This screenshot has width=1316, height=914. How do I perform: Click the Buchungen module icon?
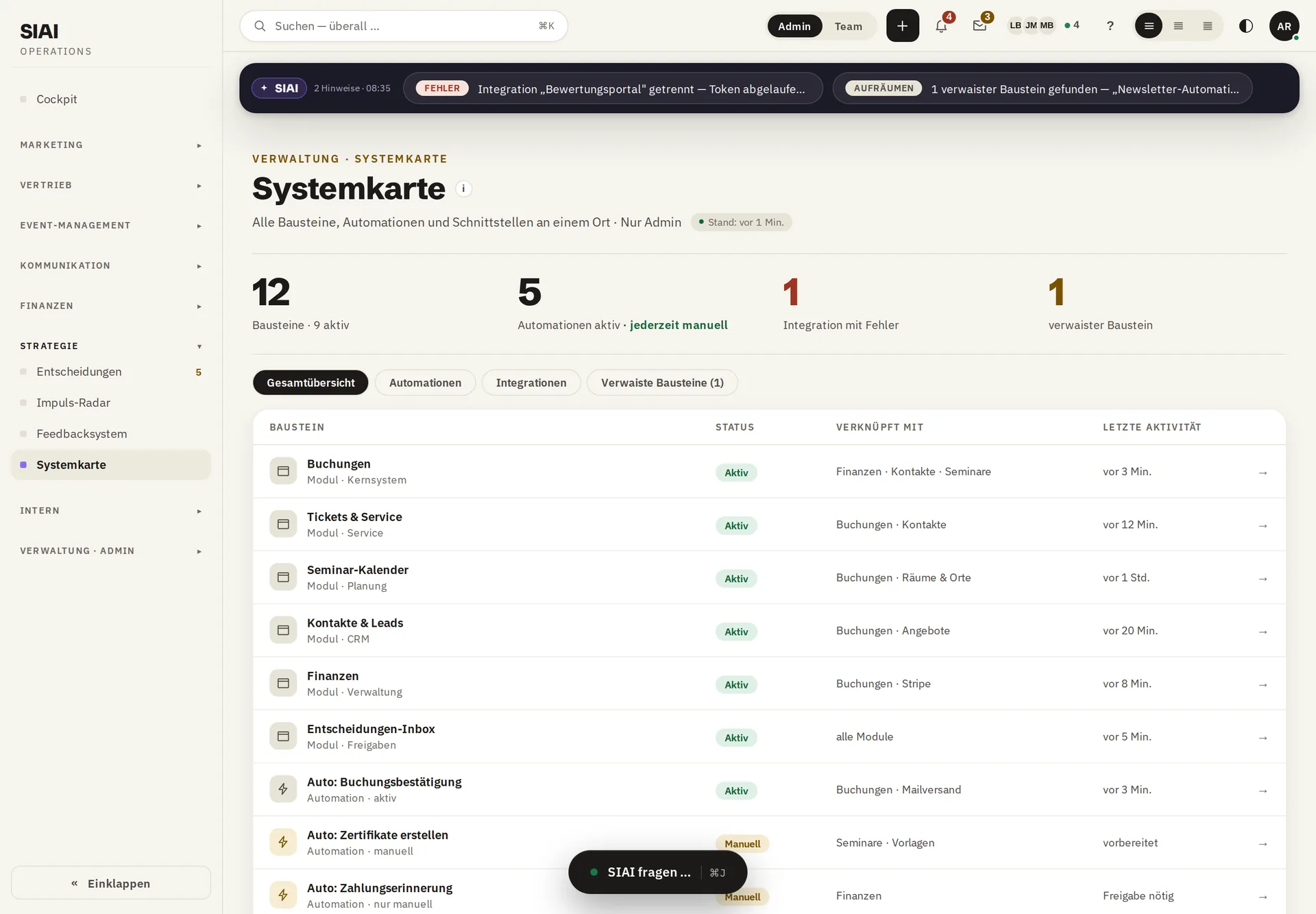pyautogui.click(x=283, y=471)
